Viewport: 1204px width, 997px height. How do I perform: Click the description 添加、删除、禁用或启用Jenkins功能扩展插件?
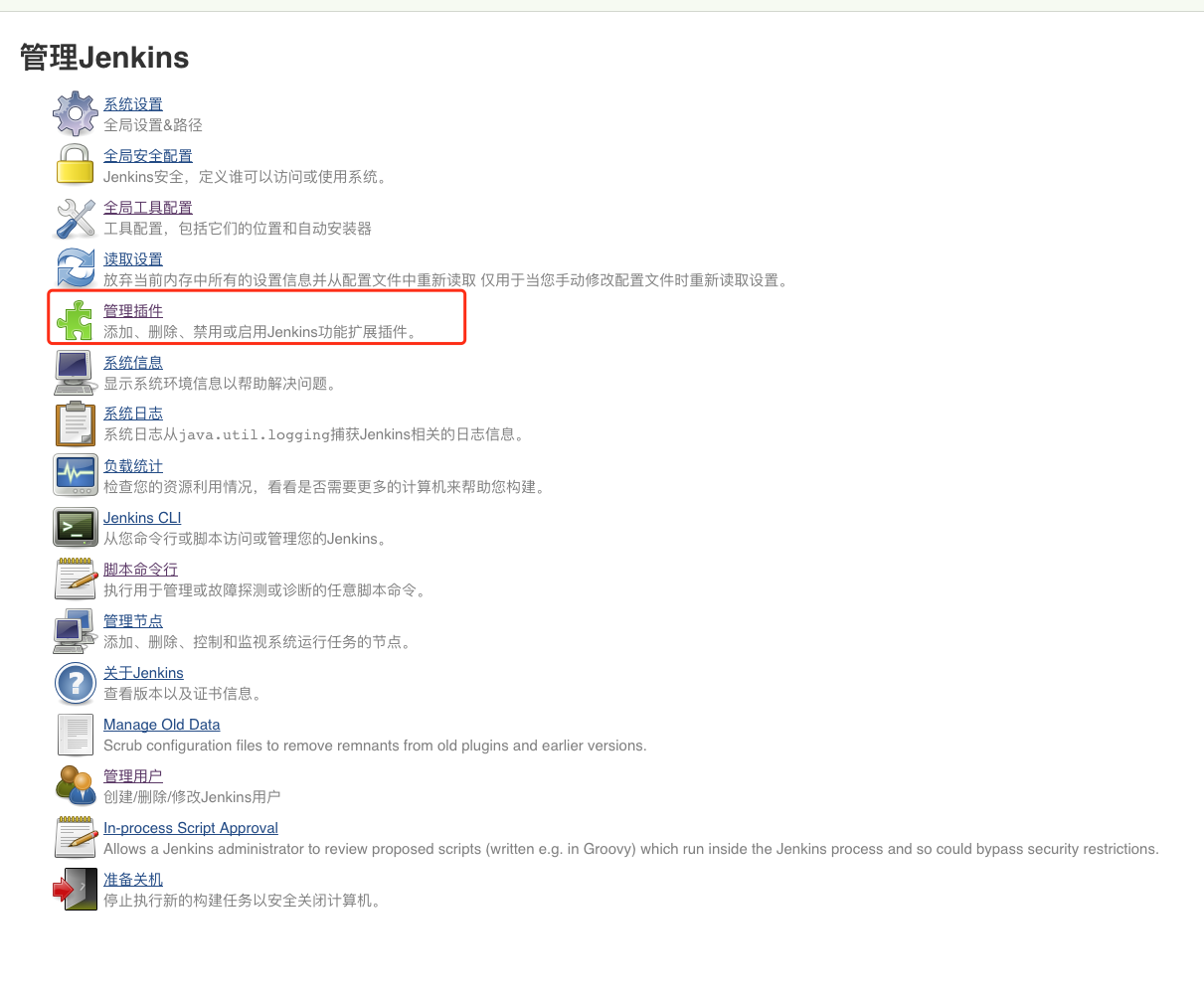(262, 332)
